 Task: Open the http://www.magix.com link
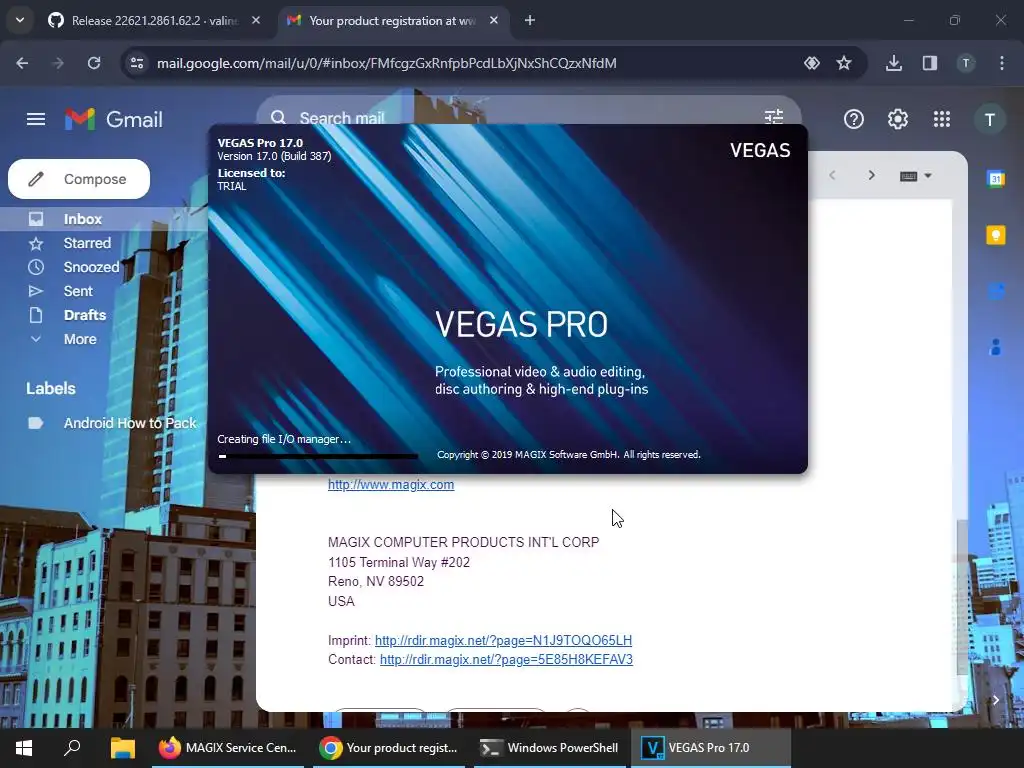pos(391,485)
